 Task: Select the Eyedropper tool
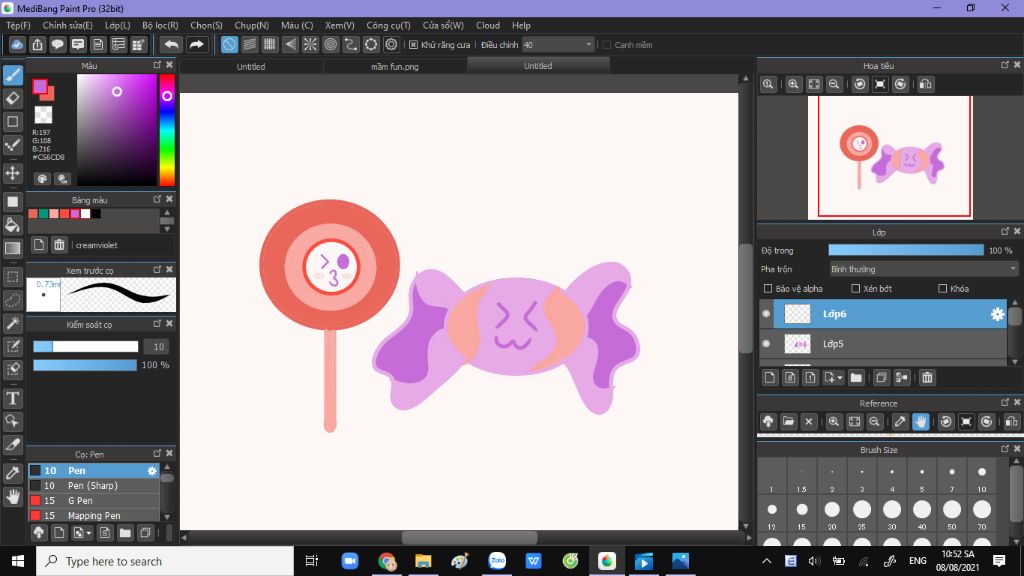(x=13, y=473)
